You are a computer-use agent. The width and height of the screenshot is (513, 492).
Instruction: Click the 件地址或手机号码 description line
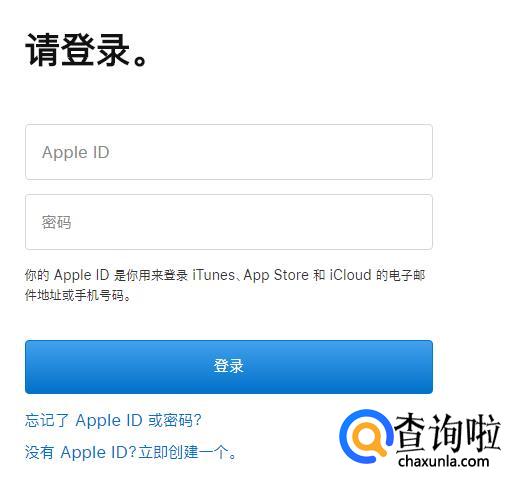[78, 295]
